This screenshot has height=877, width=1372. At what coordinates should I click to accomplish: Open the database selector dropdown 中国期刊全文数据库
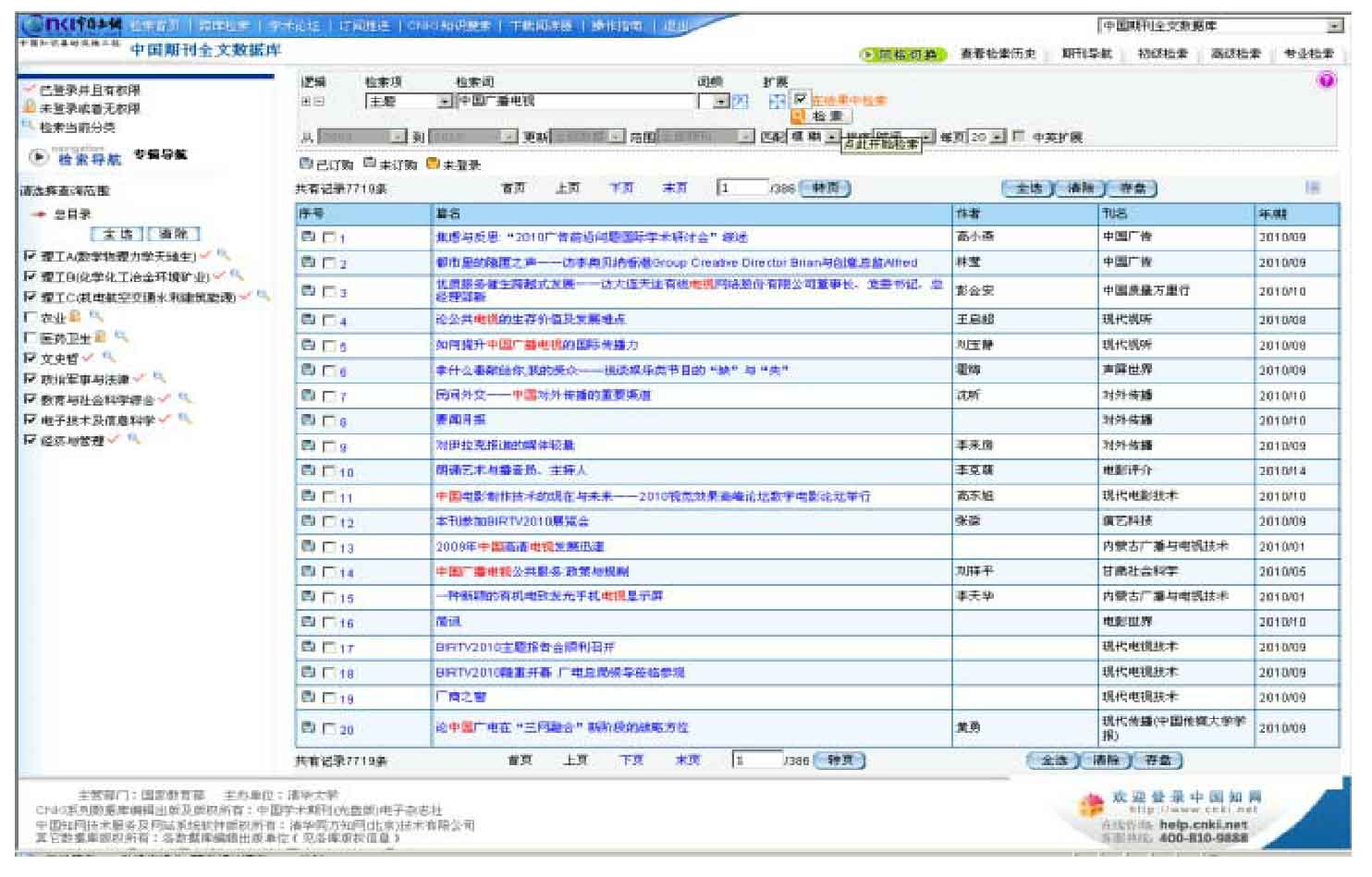1219,26
